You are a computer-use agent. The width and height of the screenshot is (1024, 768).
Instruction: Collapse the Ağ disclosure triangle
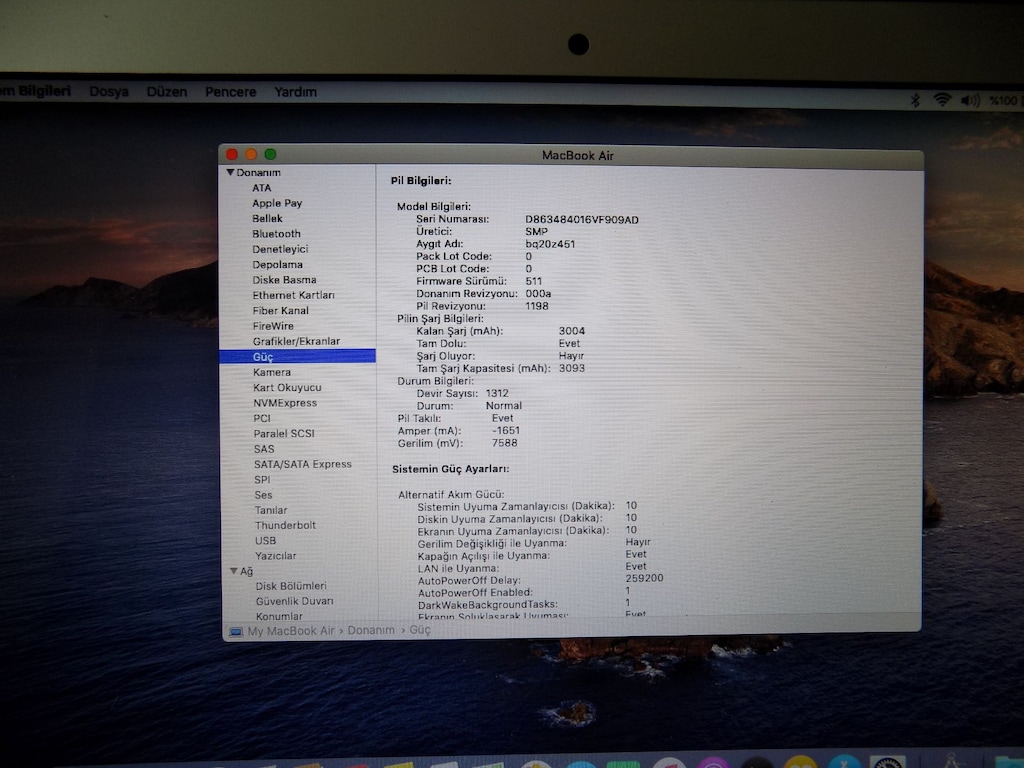(x=233, y=571)
